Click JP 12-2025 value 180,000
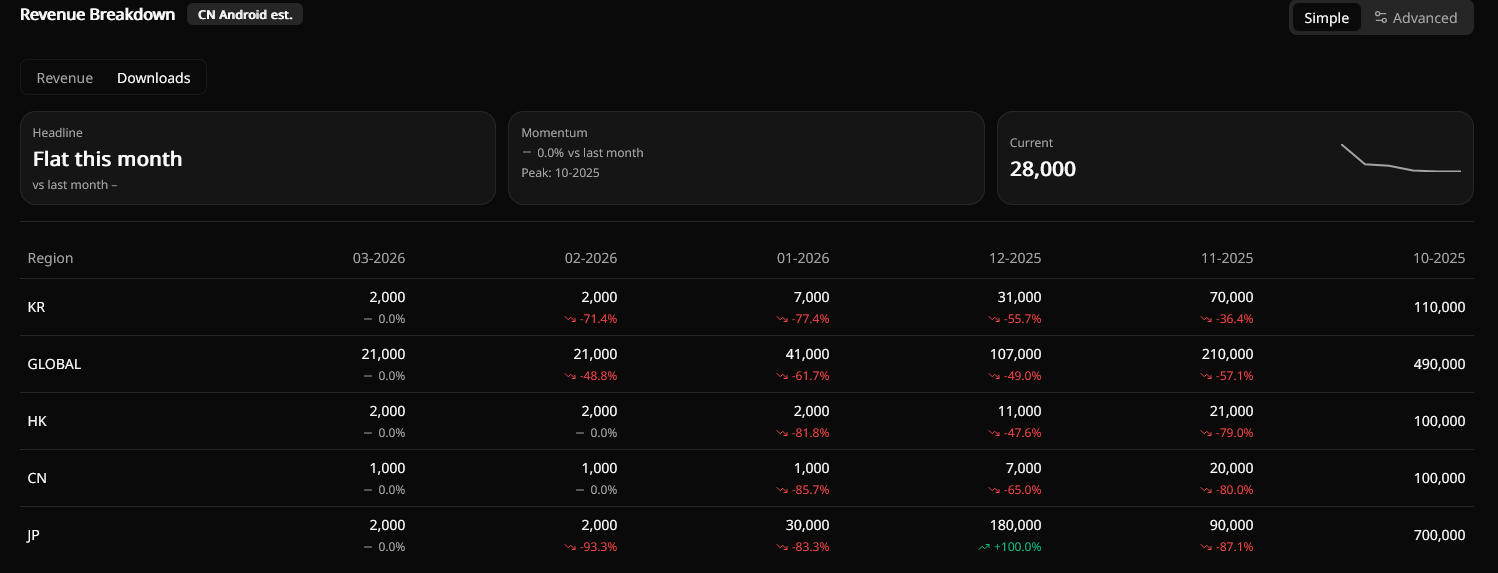 point(1015,525)
